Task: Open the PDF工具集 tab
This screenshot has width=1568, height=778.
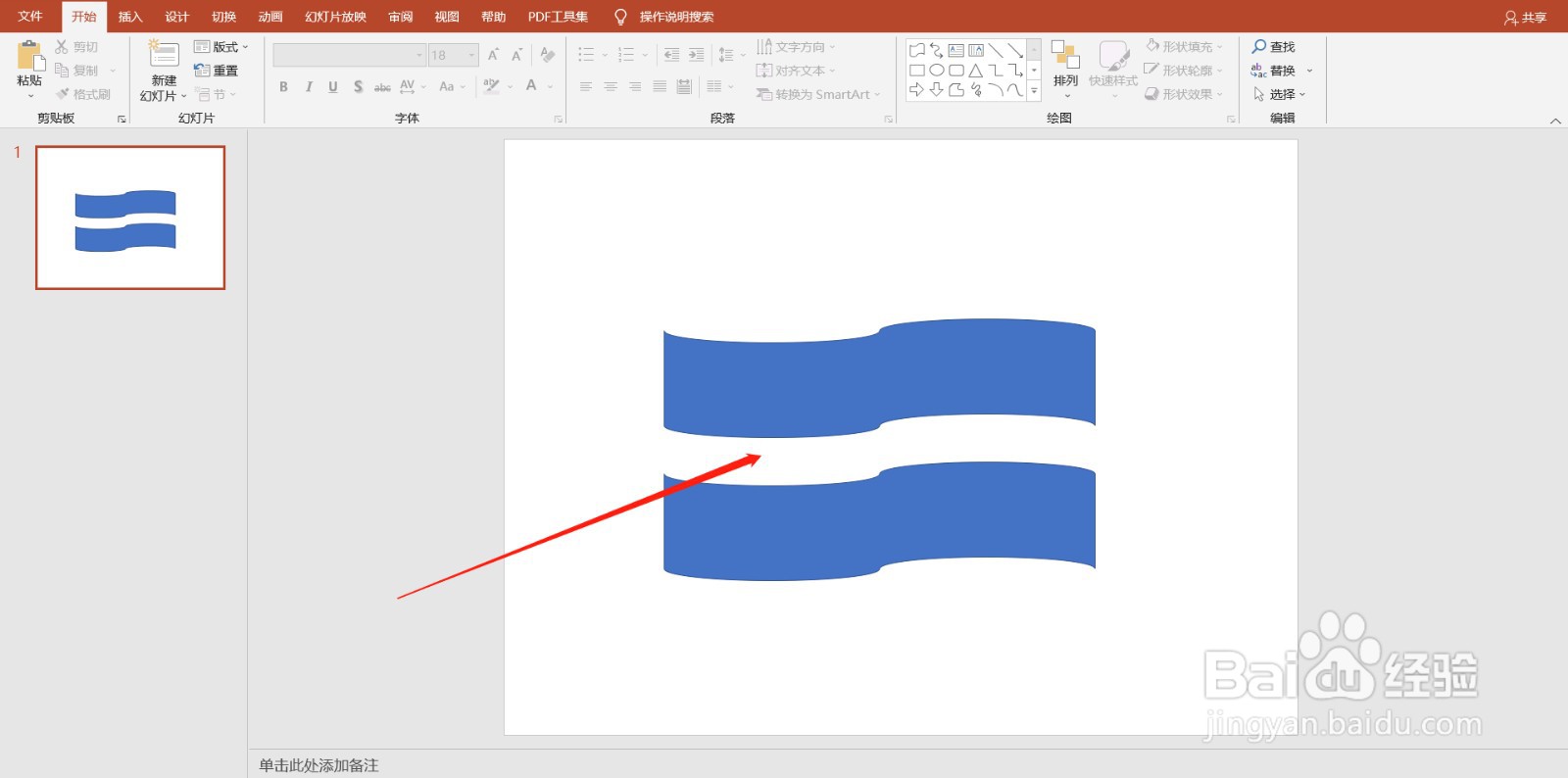Action: pyautogui.click(x=558, y=17)
